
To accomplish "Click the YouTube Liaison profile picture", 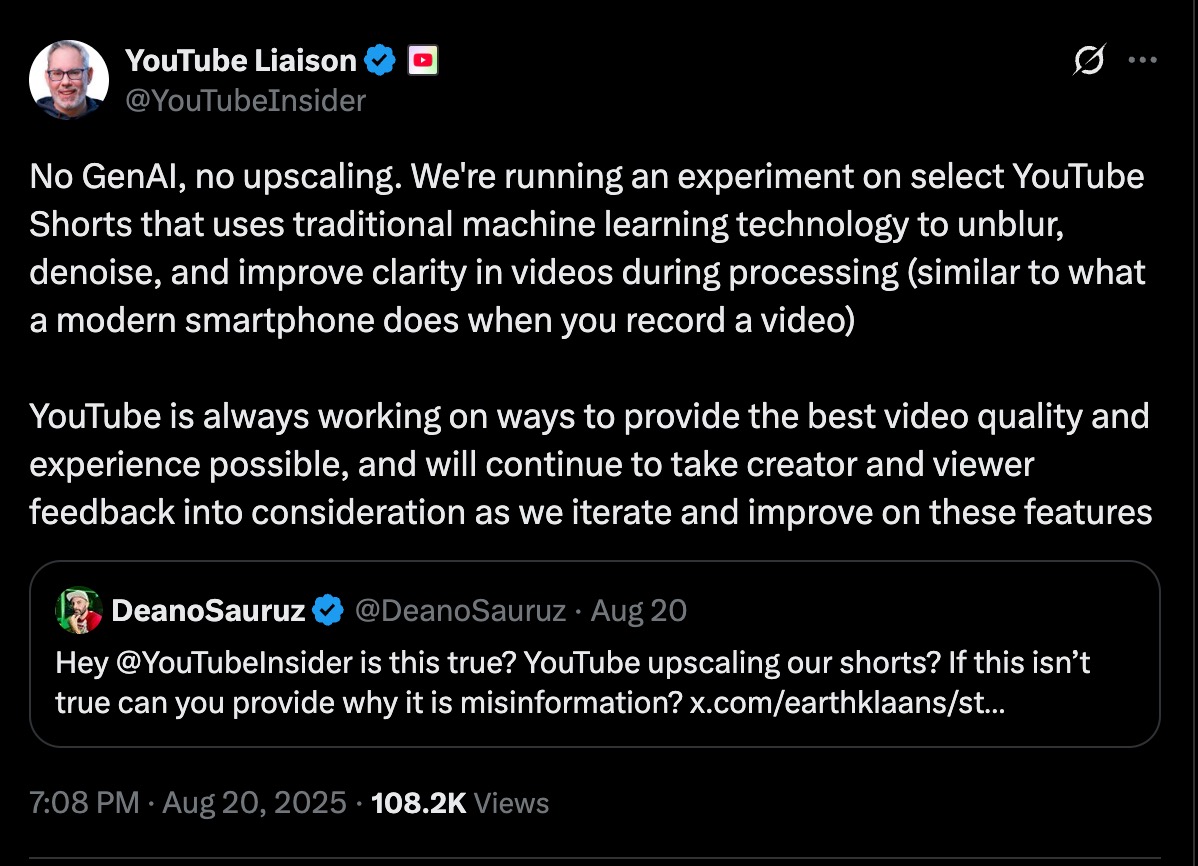I will click(x=68, y=80).
